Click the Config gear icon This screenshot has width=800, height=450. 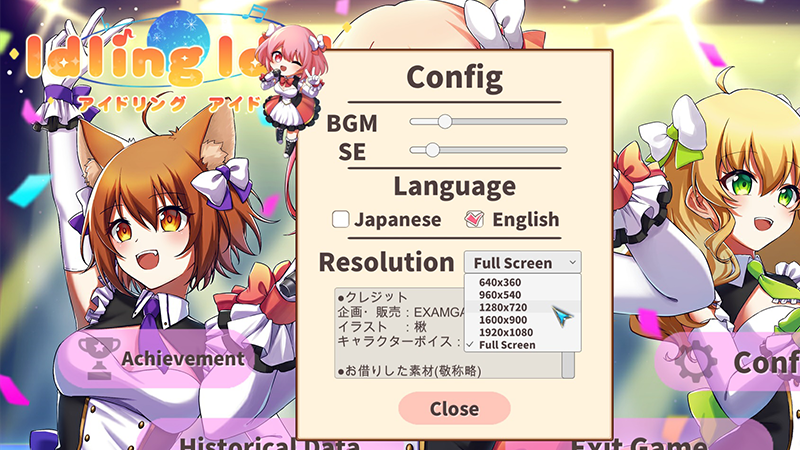[x=695, y=360]
